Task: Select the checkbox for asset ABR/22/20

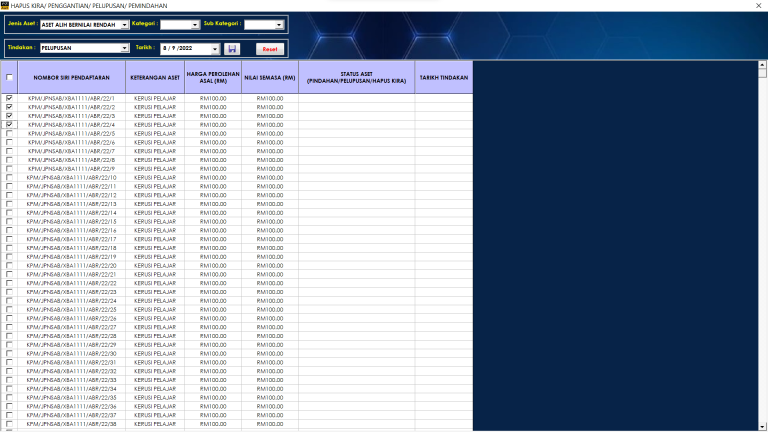Action: click(9, 266)
